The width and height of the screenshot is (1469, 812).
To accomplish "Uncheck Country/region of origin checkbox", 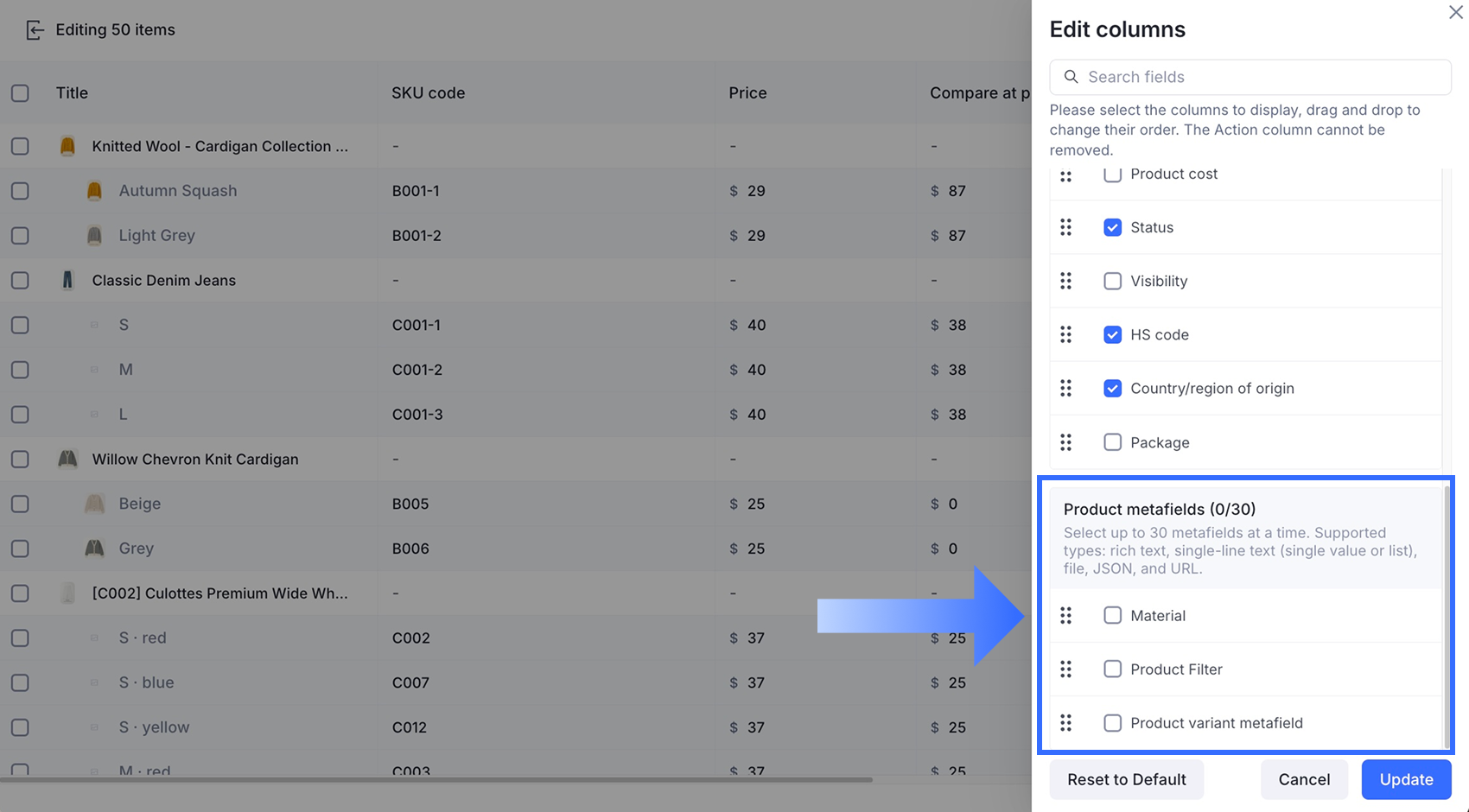I will (x=1112, y=388).
